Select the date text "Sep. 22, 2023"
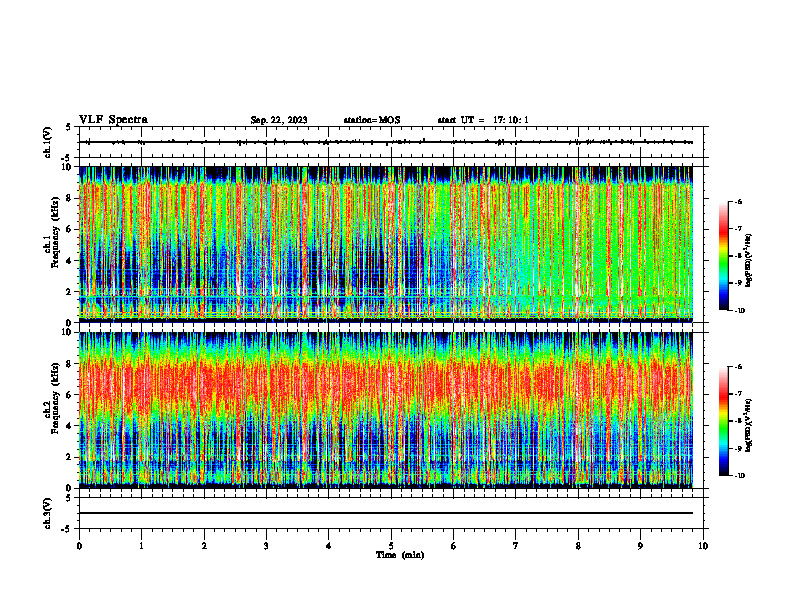792x612 pixels. point(279,120)
